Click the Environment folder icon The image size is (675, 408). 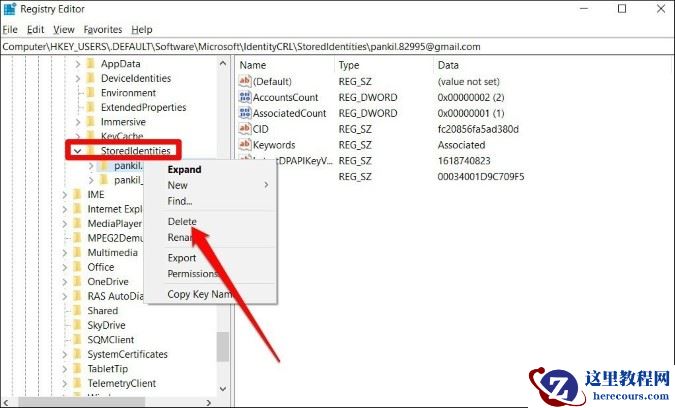(x=90, y=93)
